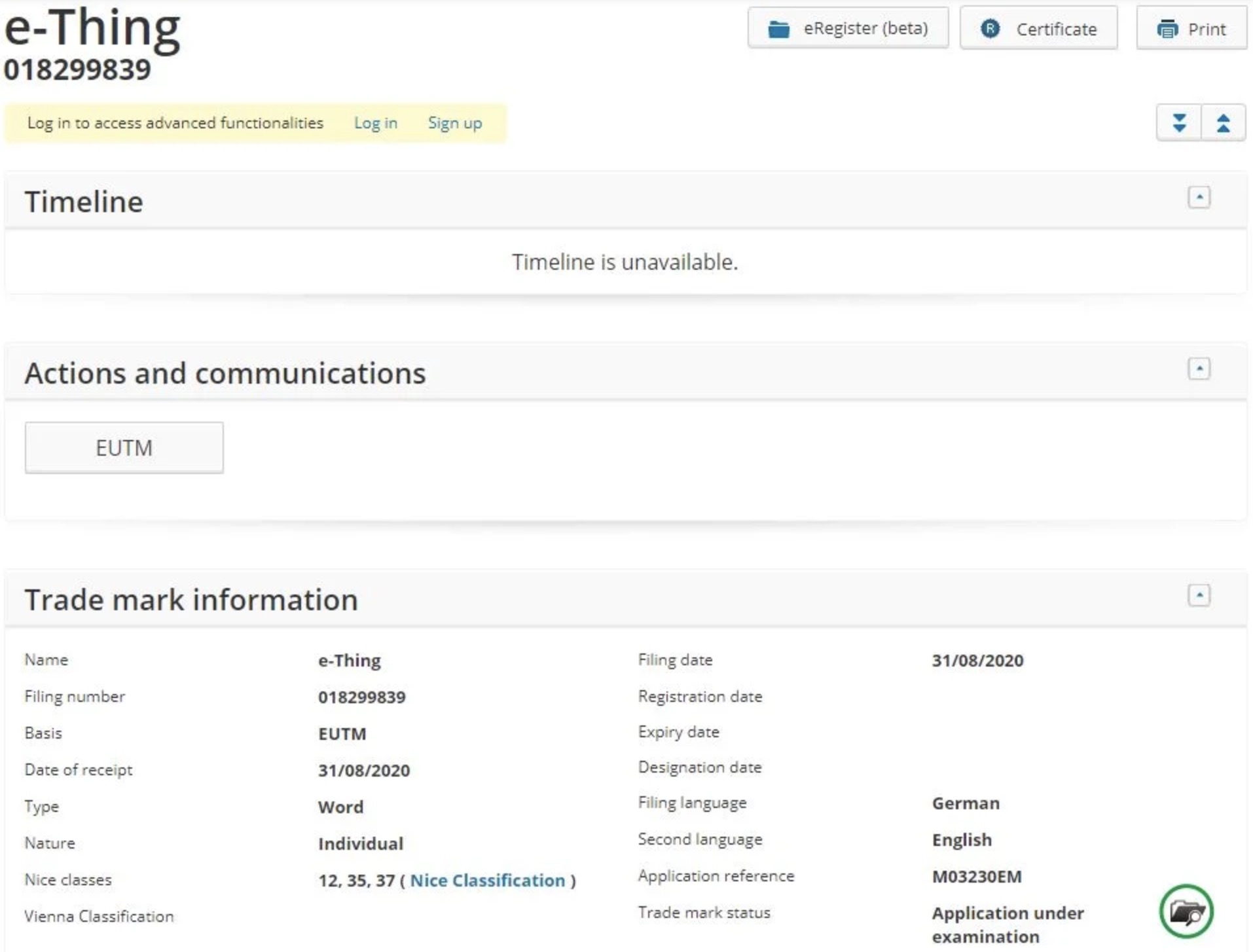
Task: Open the green folder widget bottom right
Action: click(x=1187, y=912)
